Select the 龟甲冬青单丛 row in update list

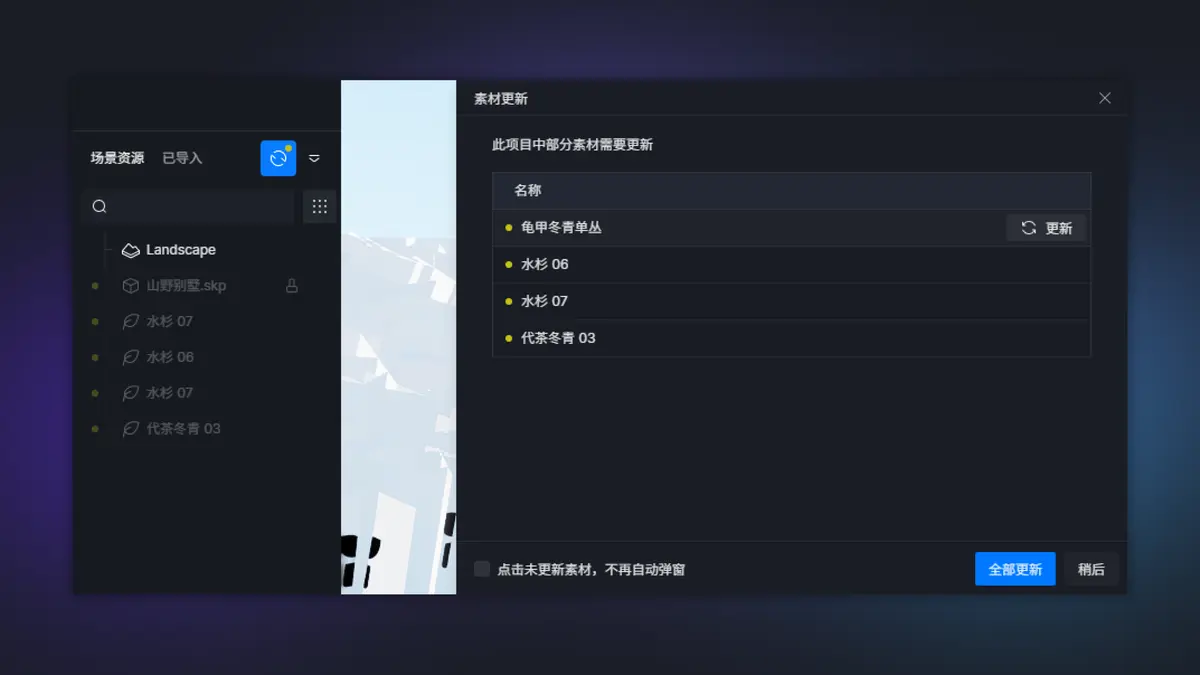point(791,228)
